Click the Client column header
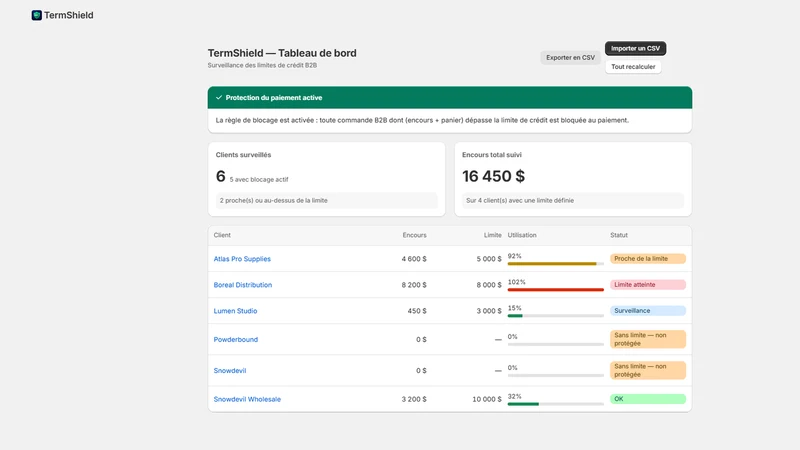800x450 pixels. coord(222,235)
